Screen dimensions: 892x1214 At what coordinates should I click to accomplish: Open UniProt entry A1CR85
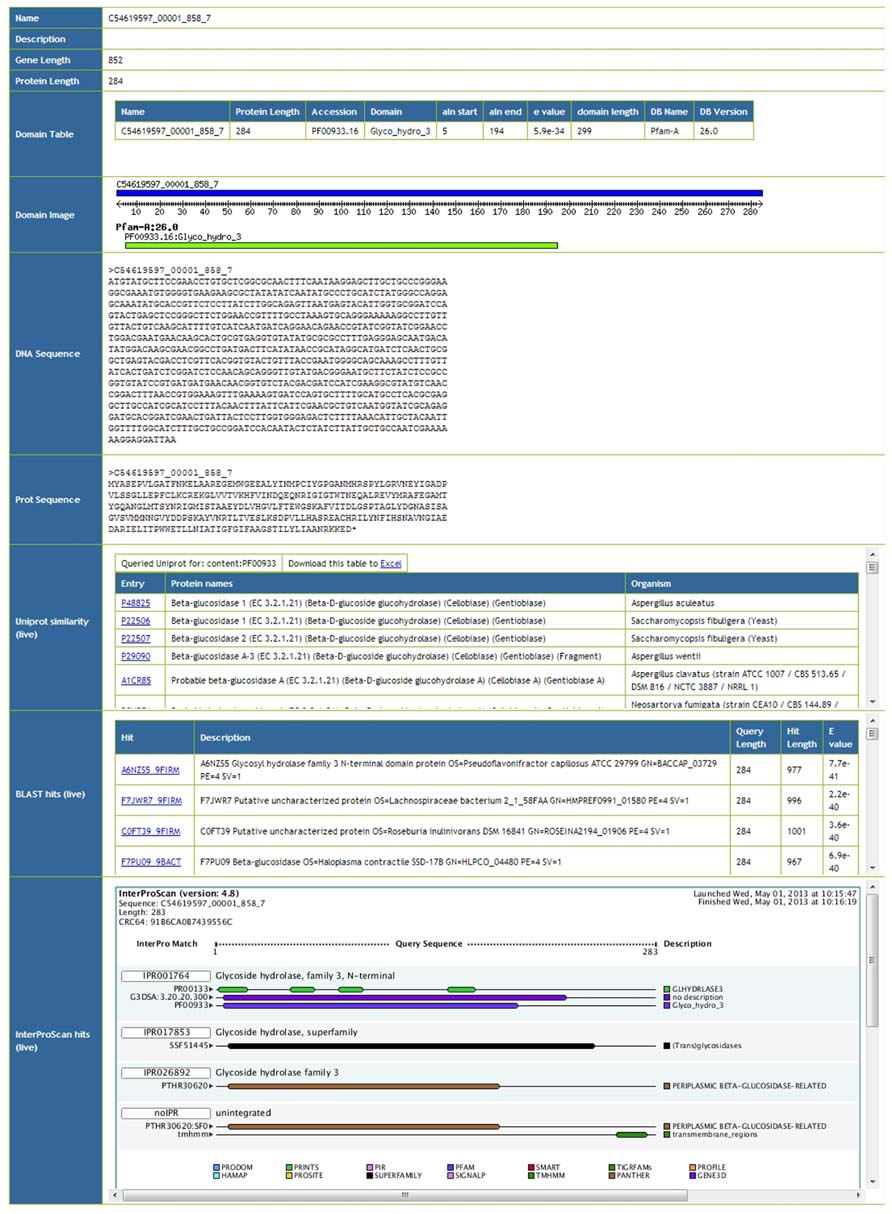135,680
